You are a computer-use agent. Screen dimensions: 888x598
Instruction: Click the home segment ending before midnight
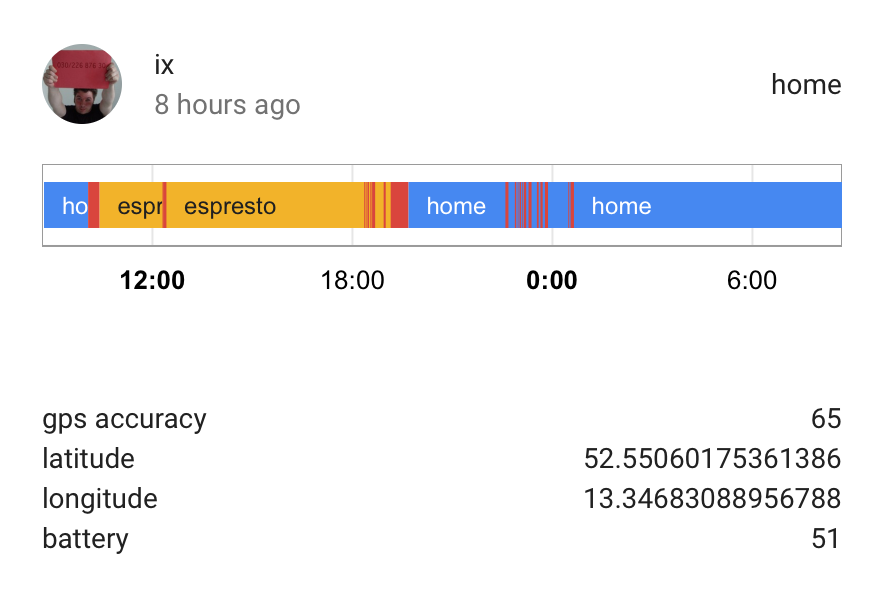tap(456, 206)
